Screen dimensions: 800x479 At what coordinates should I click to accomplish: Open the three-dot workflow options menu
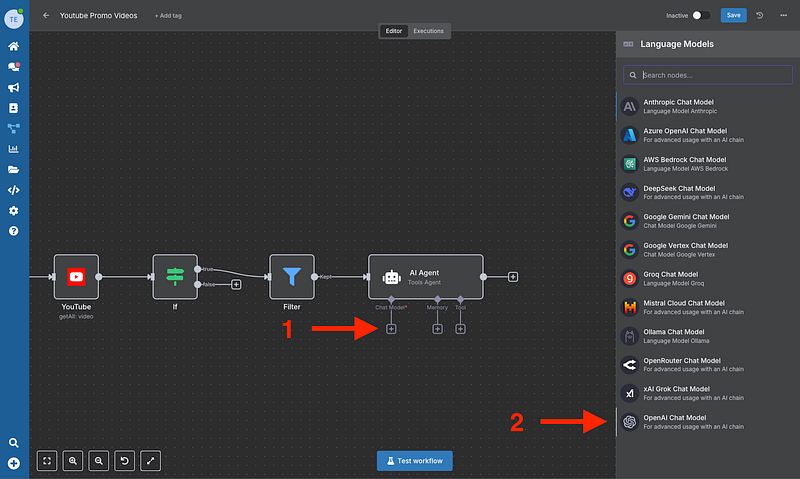(783, 16)
